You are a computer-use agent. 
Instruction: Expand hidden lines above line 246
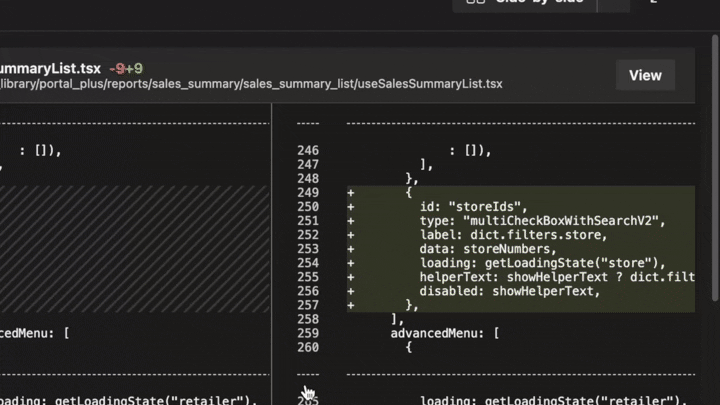tap(308, 124)
